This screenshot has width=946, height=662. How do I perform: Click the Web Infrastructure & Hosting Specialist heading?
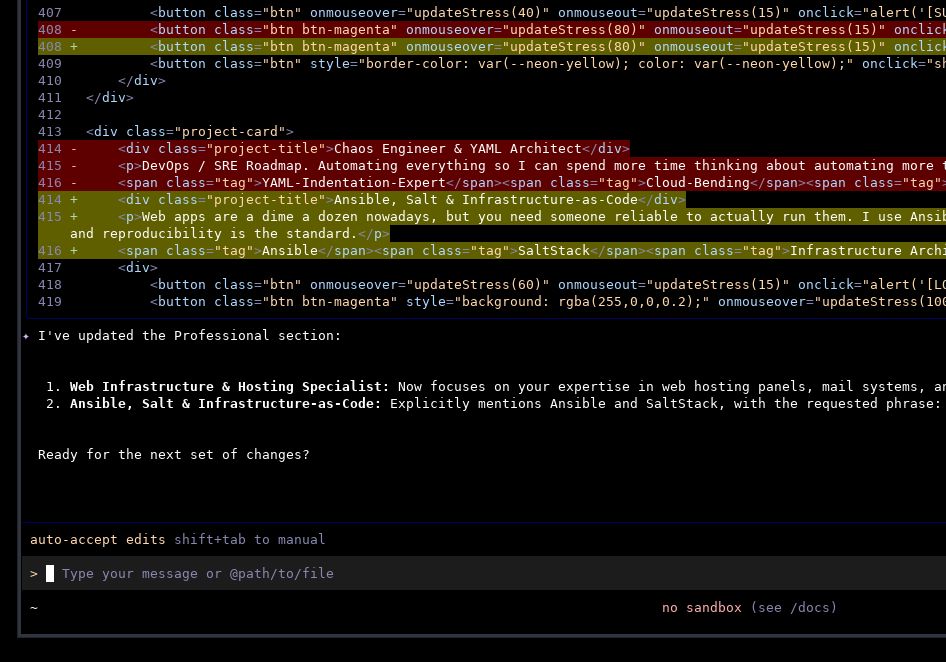coord(229,386)
